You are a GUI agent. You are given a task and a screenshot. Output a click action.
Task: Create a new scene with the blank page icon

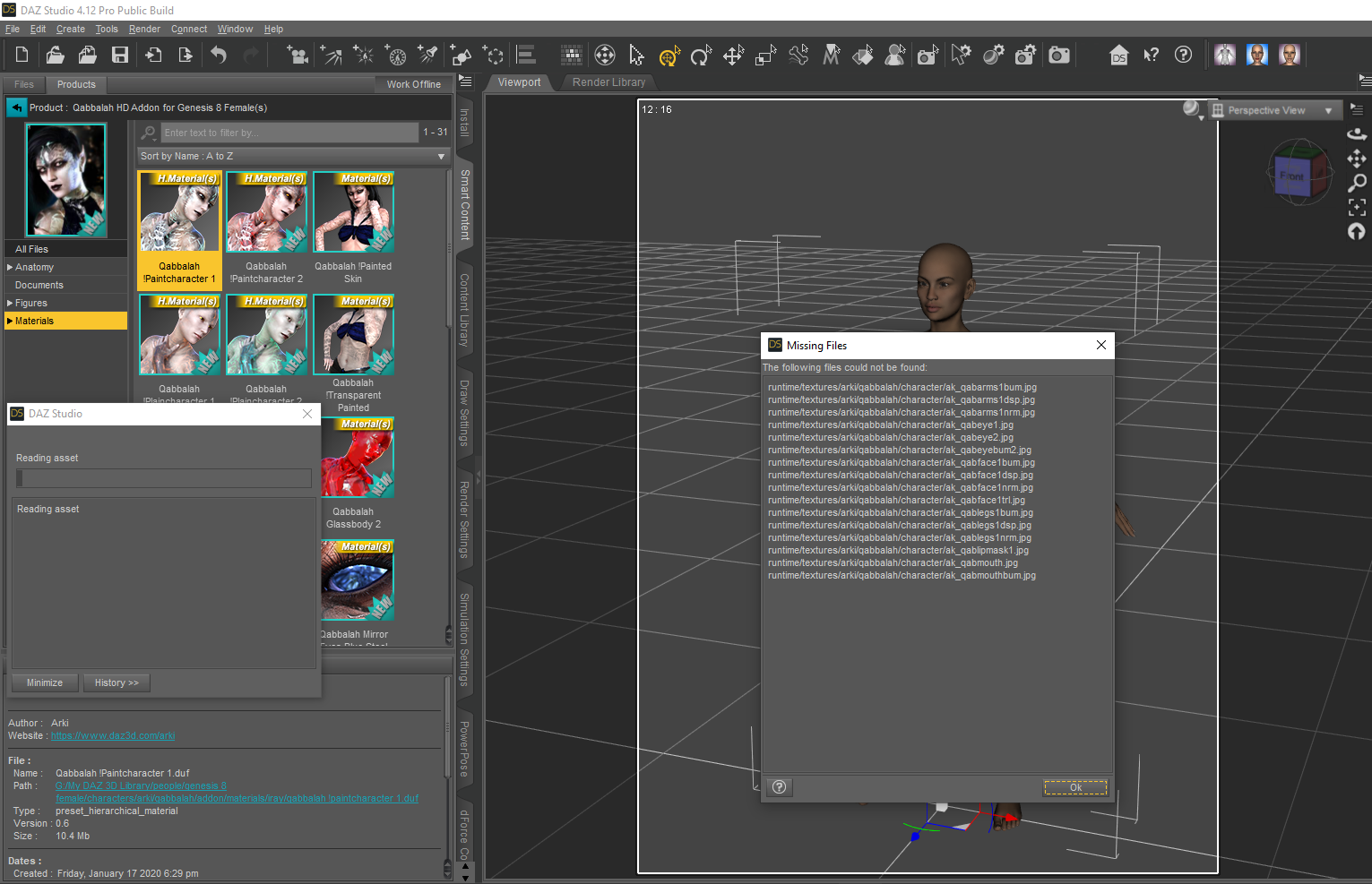[22, 56]
